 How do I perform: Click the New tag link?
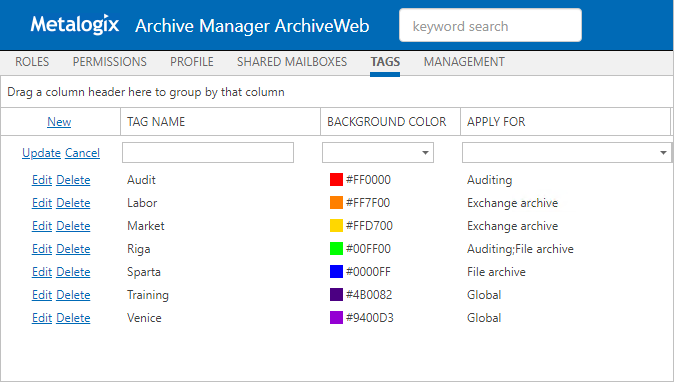[59, 122]
